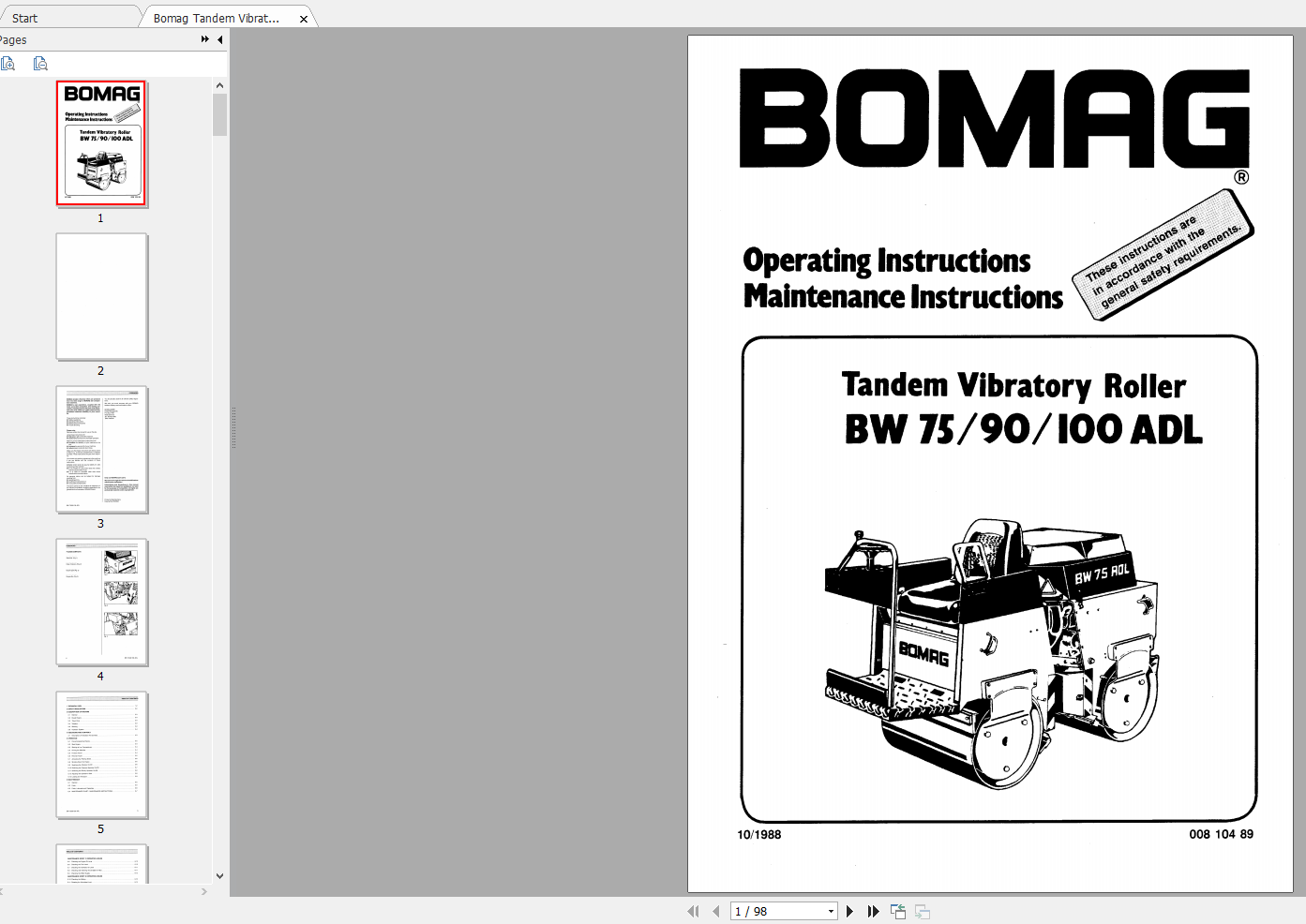Click the thumbnail scrollbar up arrow
1306x924 pixels.
coord(219,85)
